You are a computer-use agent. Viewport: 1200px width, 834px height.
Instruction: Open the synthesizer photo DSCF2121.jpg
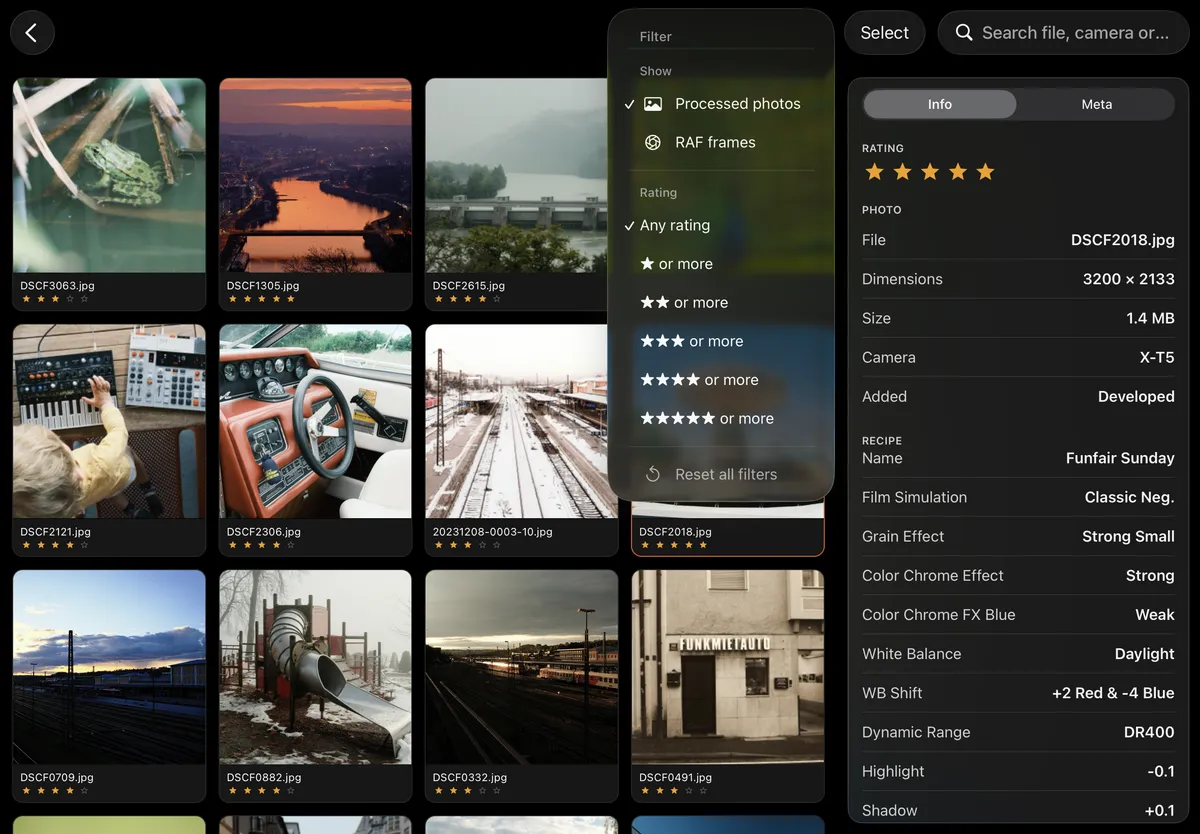point(109,421)
